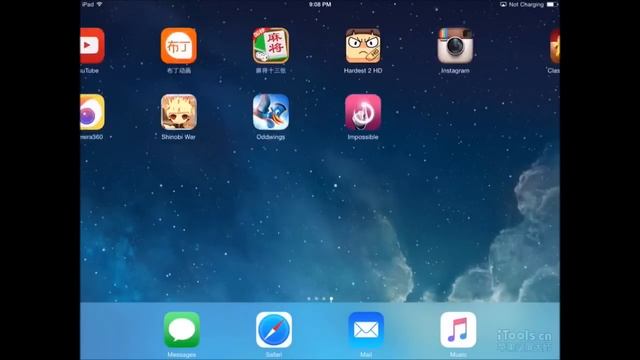
Task: Launch the Impossible game app
Action: (x=363, y=112)
